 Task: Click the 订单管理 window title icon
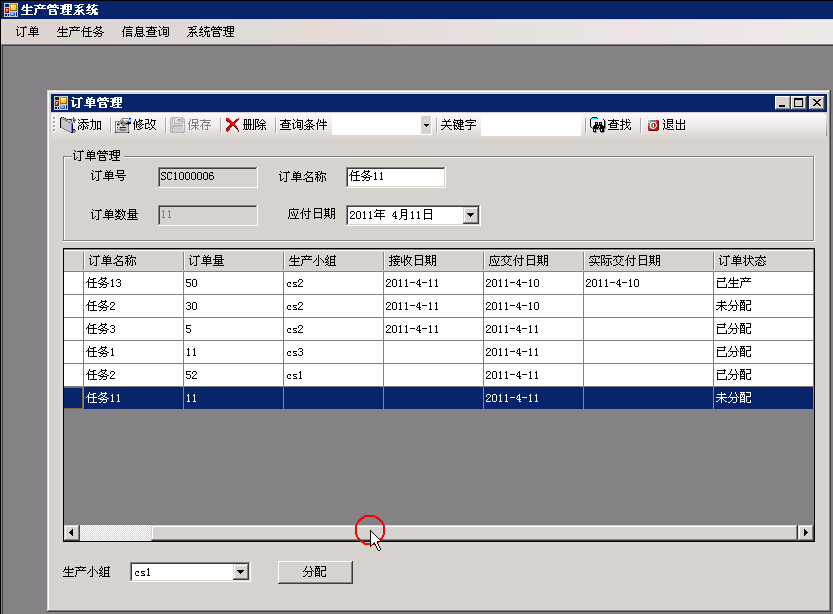point(61,103)
